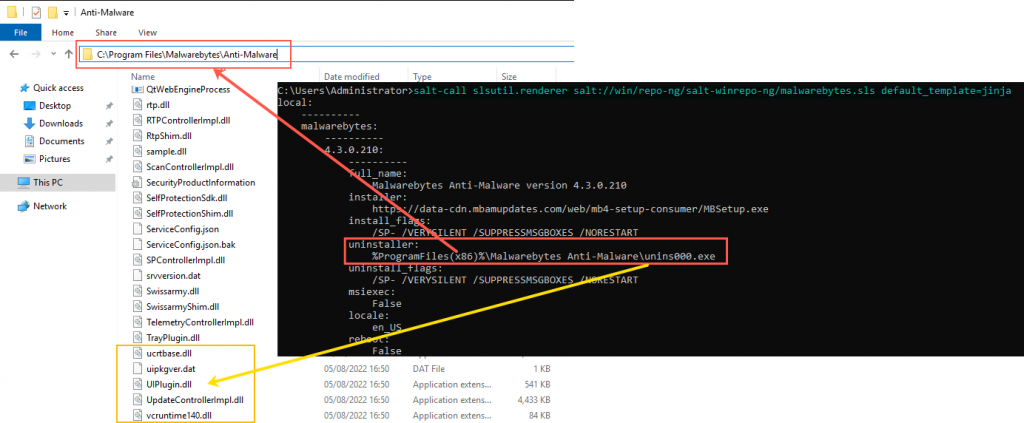This screenshot has height=423, width=1024.
Task: Select the UIPlugin.dll file name
Action: [x=169, y=384]
